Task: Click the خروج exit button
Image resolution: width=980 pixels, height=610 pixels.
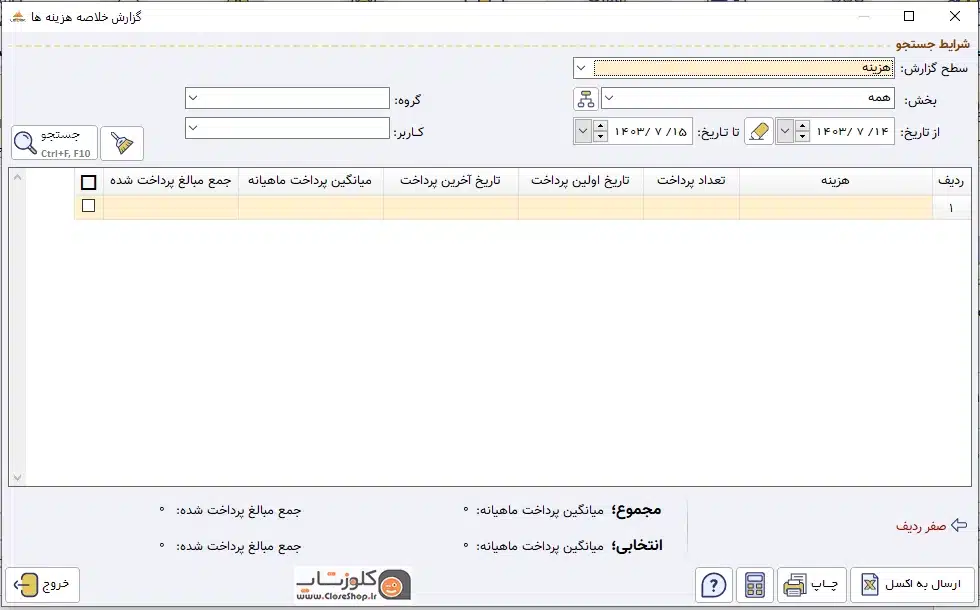Action: point(42,585)
